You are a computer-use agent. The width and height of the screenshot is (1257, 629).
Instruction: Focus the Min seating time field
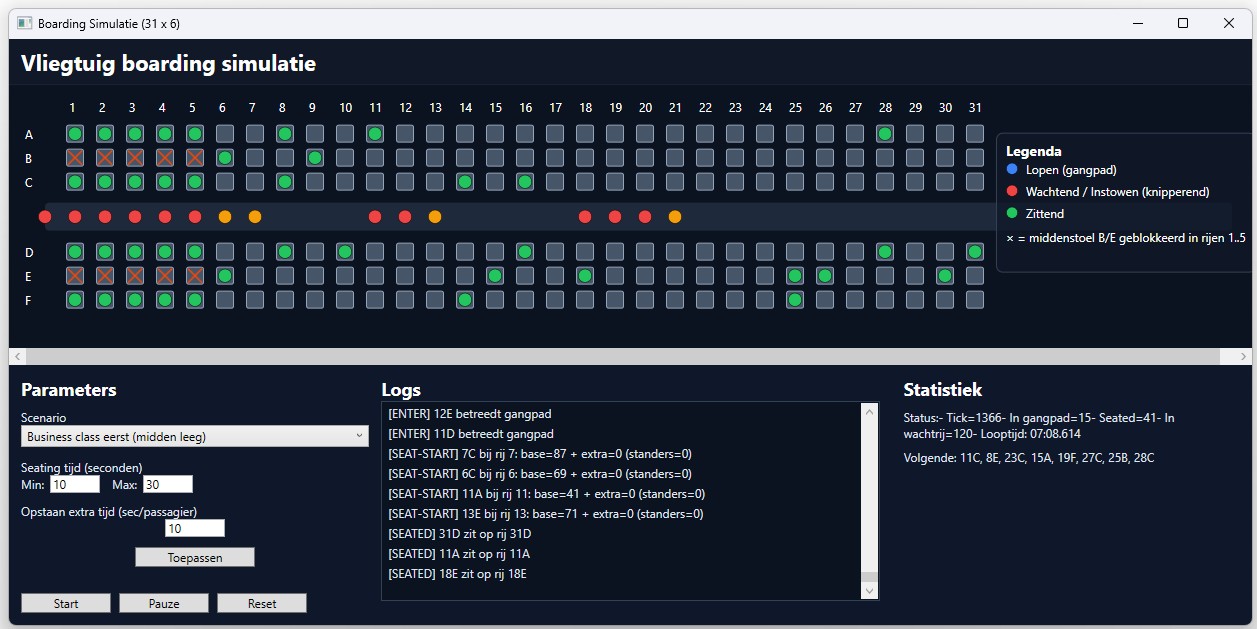coord(75,484)
